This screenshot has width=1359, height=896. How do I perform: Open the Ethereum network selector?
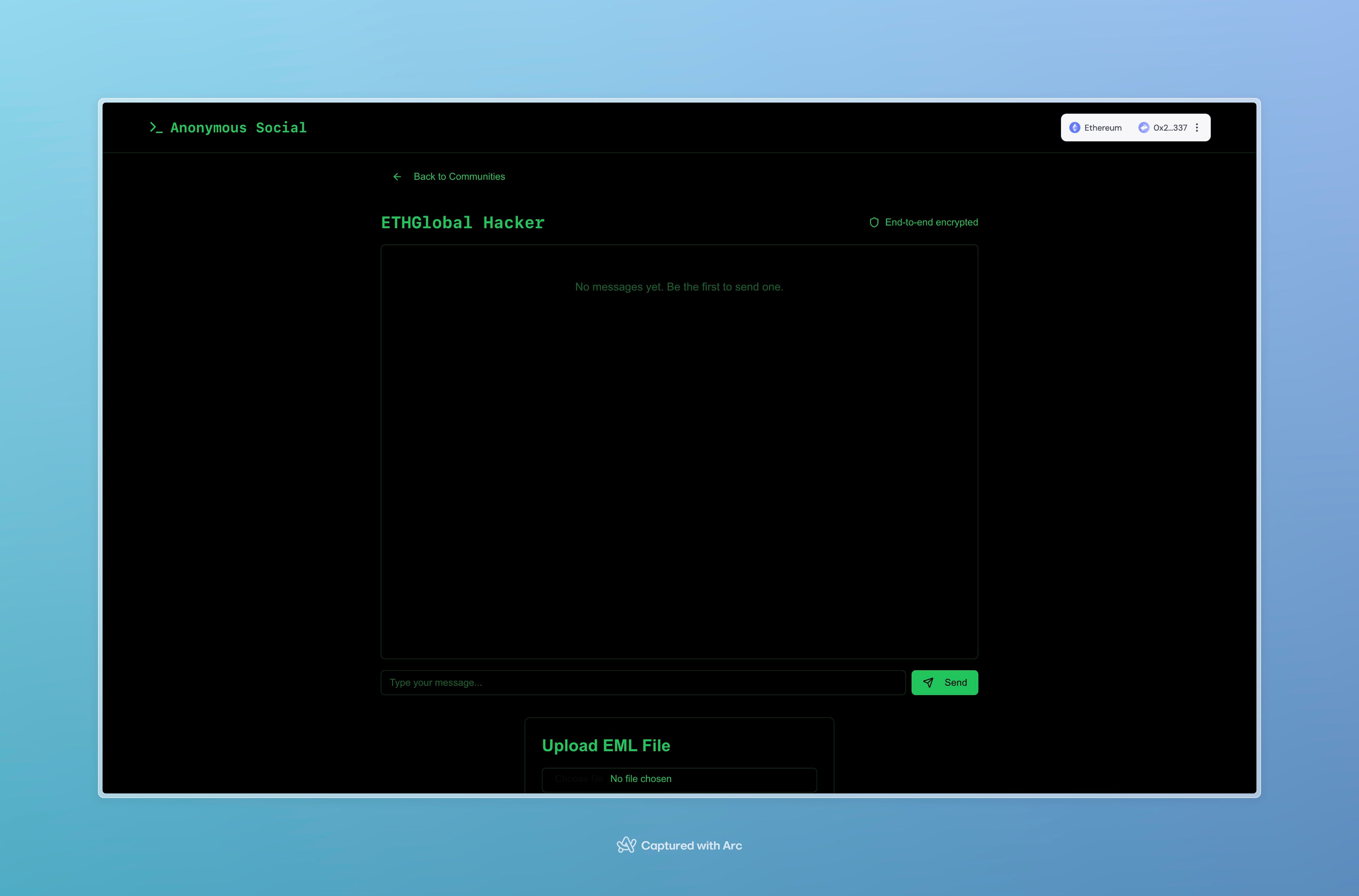[x=1095, y=127]
